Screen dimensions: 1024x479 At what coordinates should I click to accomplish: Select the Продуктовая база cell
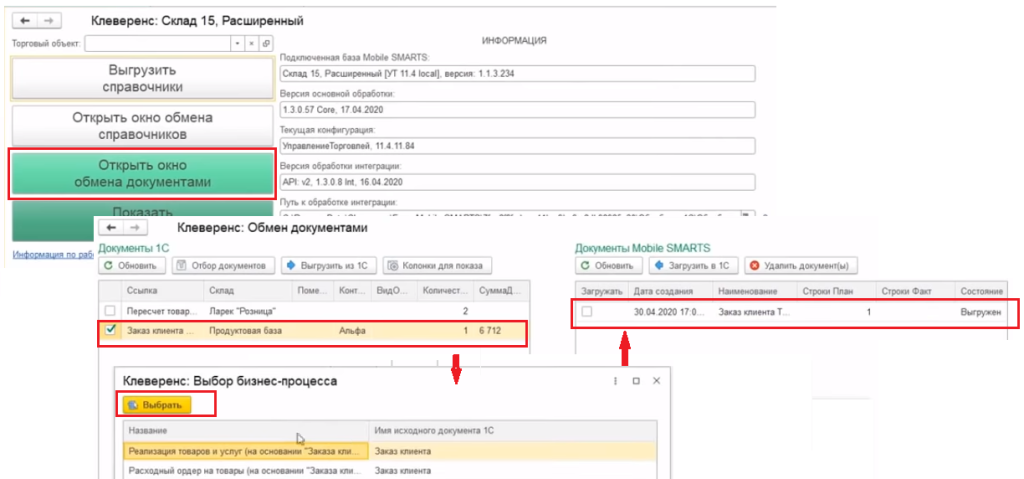248,331
